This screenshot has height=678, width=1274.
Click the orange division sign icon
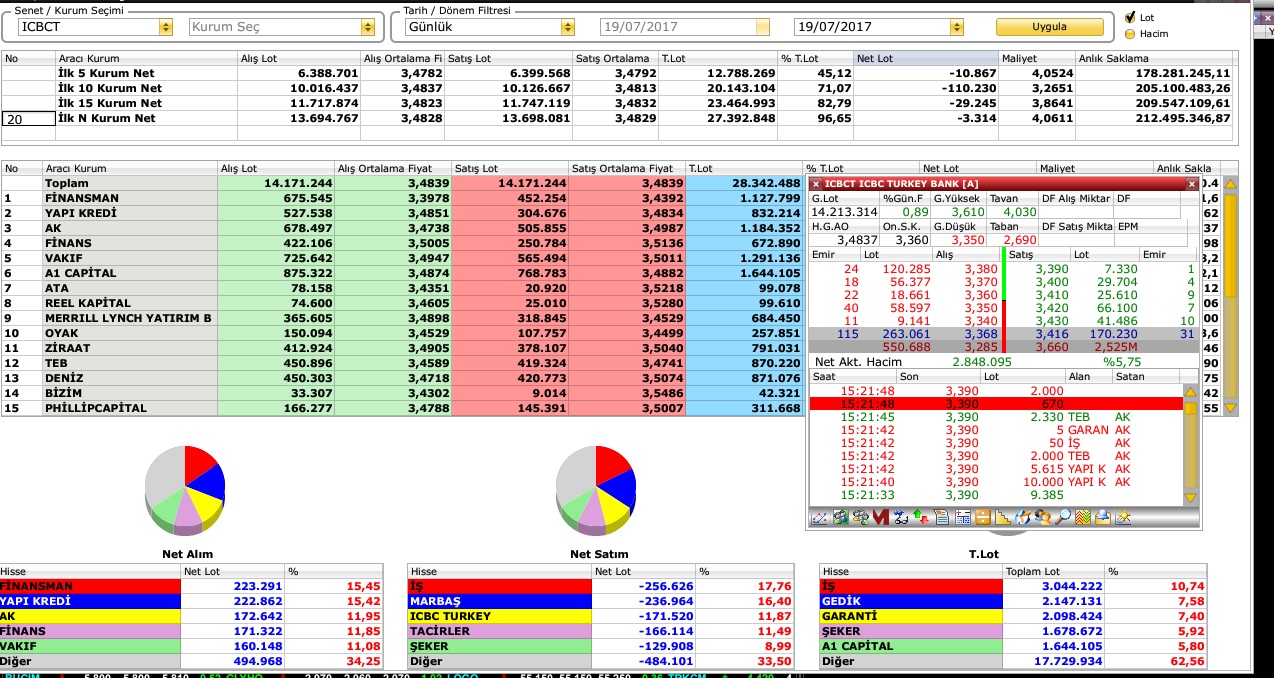pos(982,517)
